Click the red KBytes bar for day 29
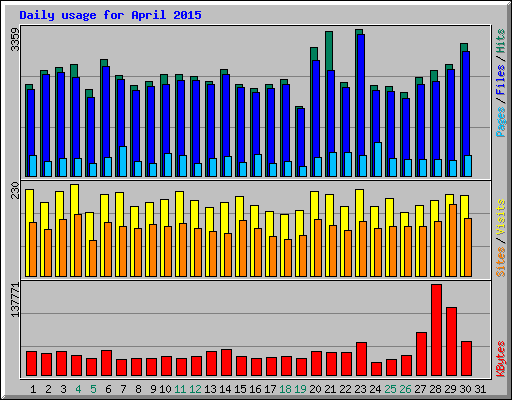This screenshot has height=400, width=512. (x=451, y=342)
